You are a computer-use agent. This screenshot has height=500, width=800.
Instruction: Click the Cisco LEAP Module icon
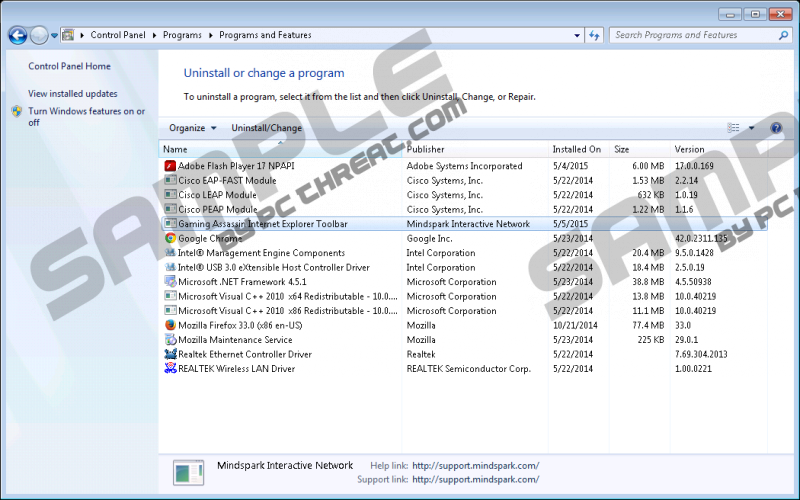170,195
